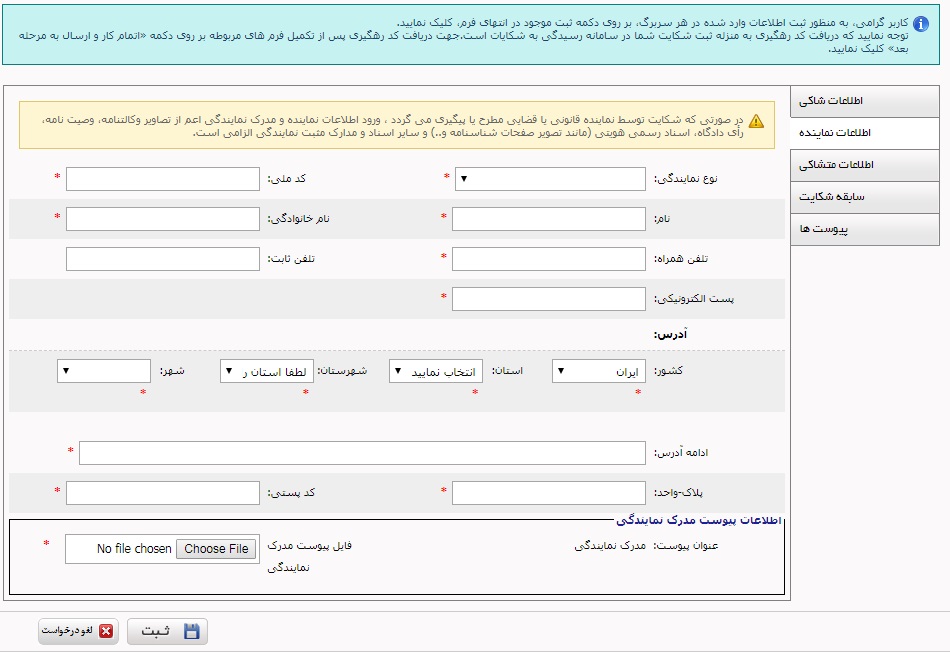
Task: Open the اطلاعات متشاکی tab
Action: (865, 165)
